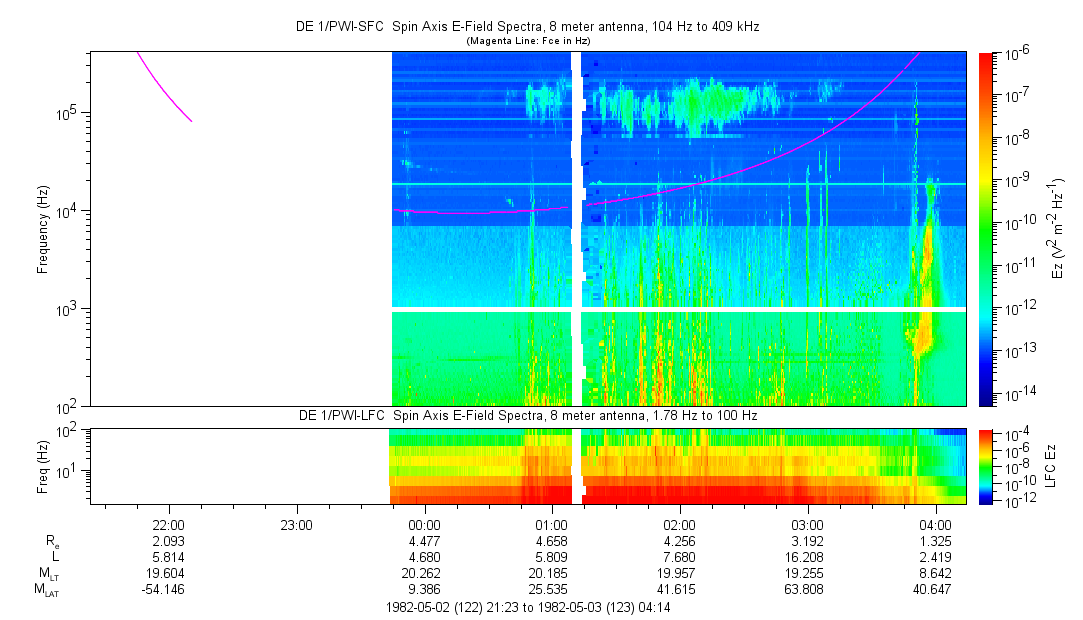Click the Frequency (Hz) y-axis label
Image resolution: width=1083 pixels, height=620 pixels.
coord(43,229)
